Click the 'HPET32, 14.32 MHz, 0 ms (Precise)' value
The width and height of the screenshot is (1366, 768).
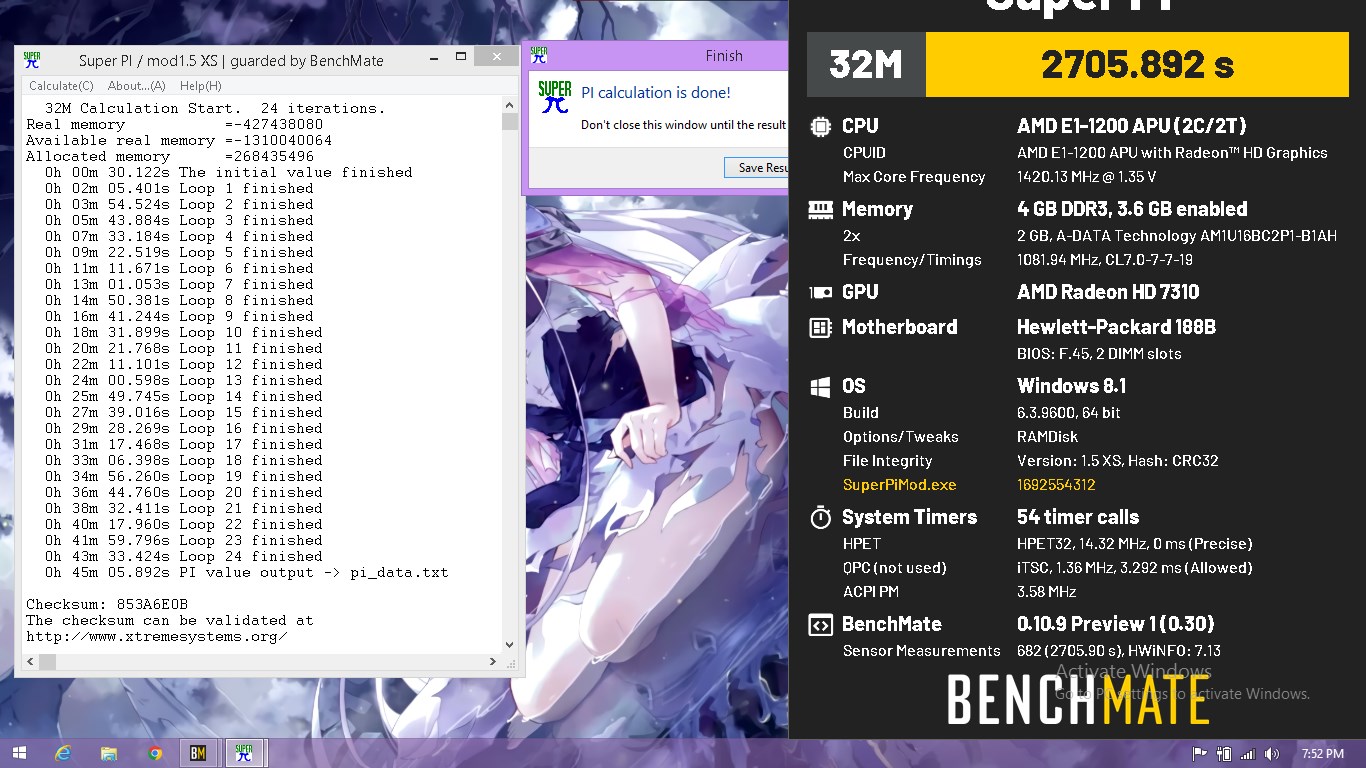pyautogui.click(x=1134, y=544)
